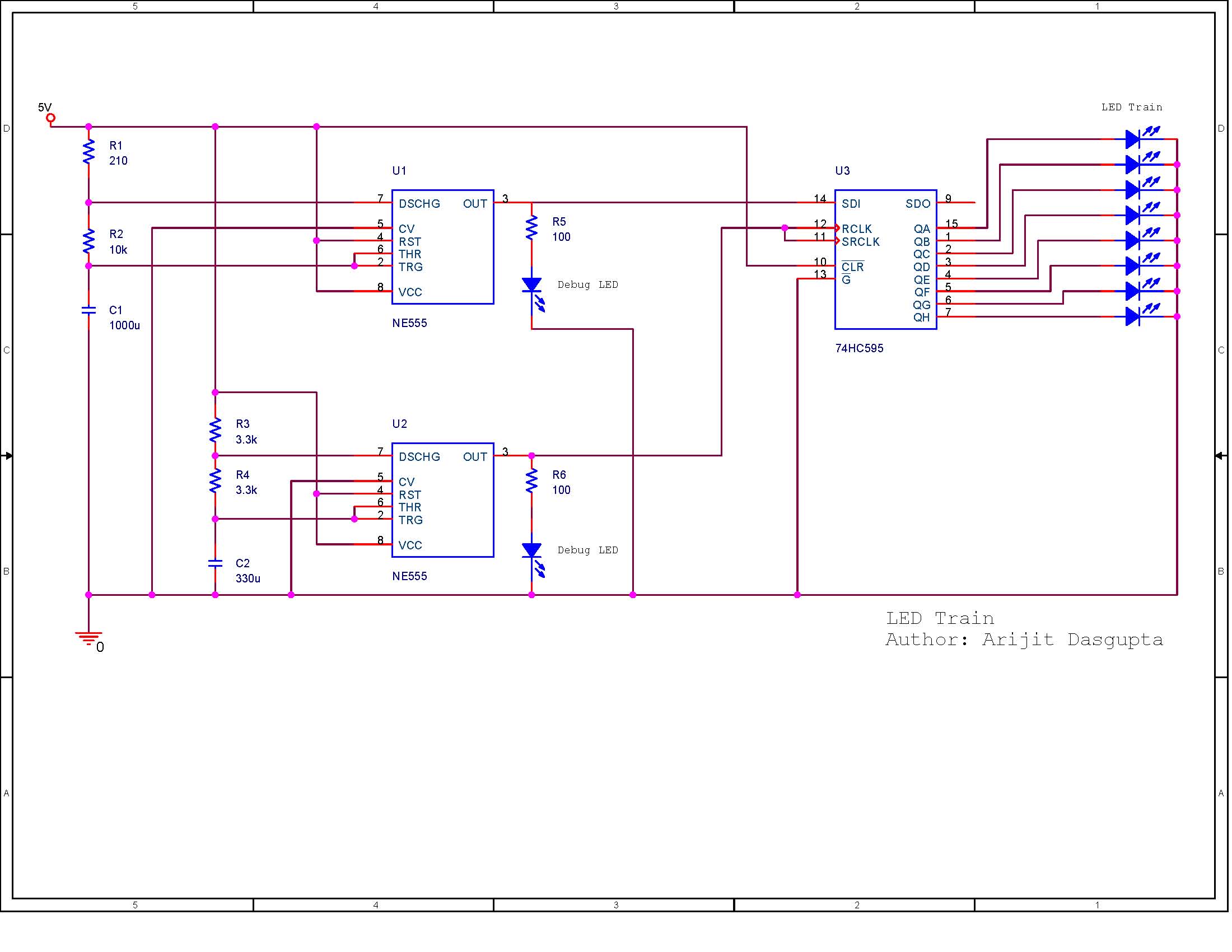Click the 3.3k value beside R3

[247, 441]
